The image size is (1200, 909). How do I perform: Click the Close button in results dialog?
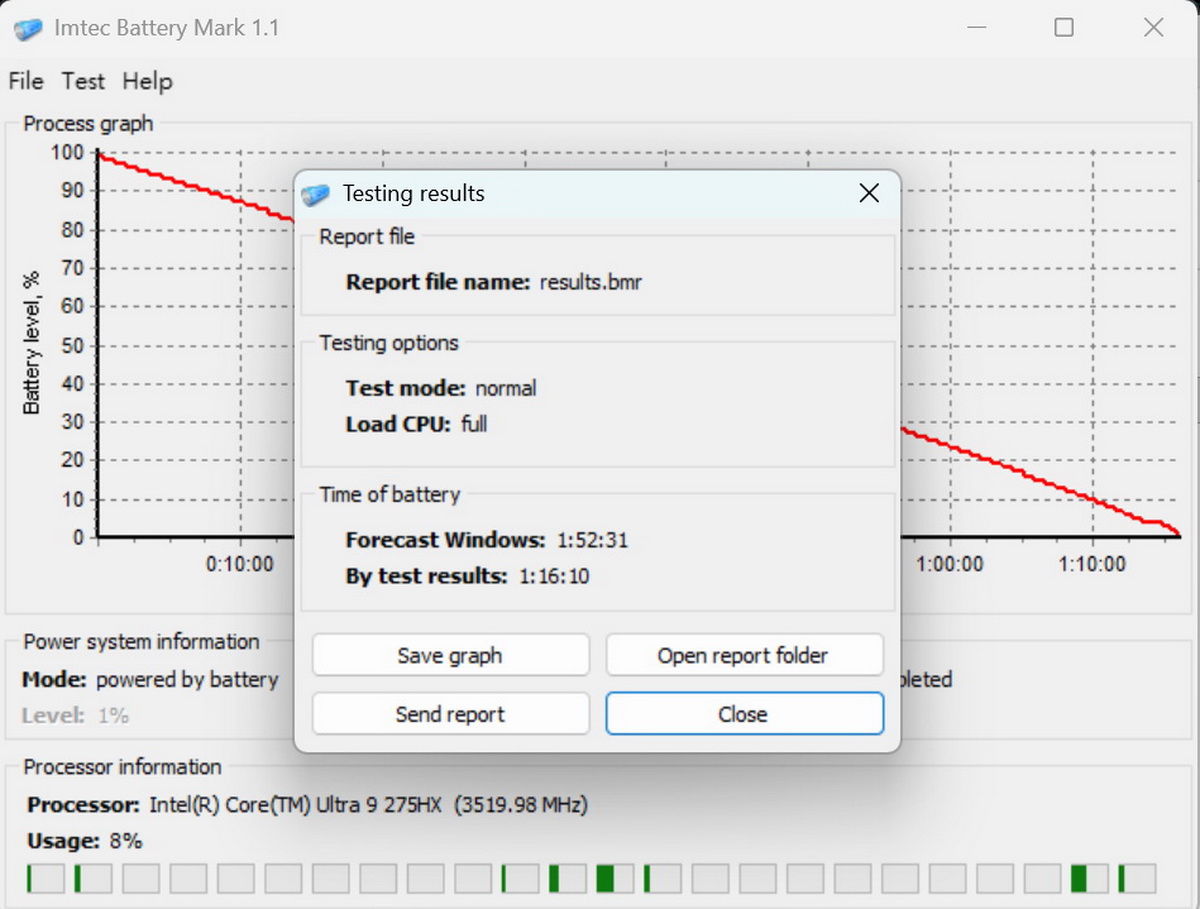(x=744, y=714)
